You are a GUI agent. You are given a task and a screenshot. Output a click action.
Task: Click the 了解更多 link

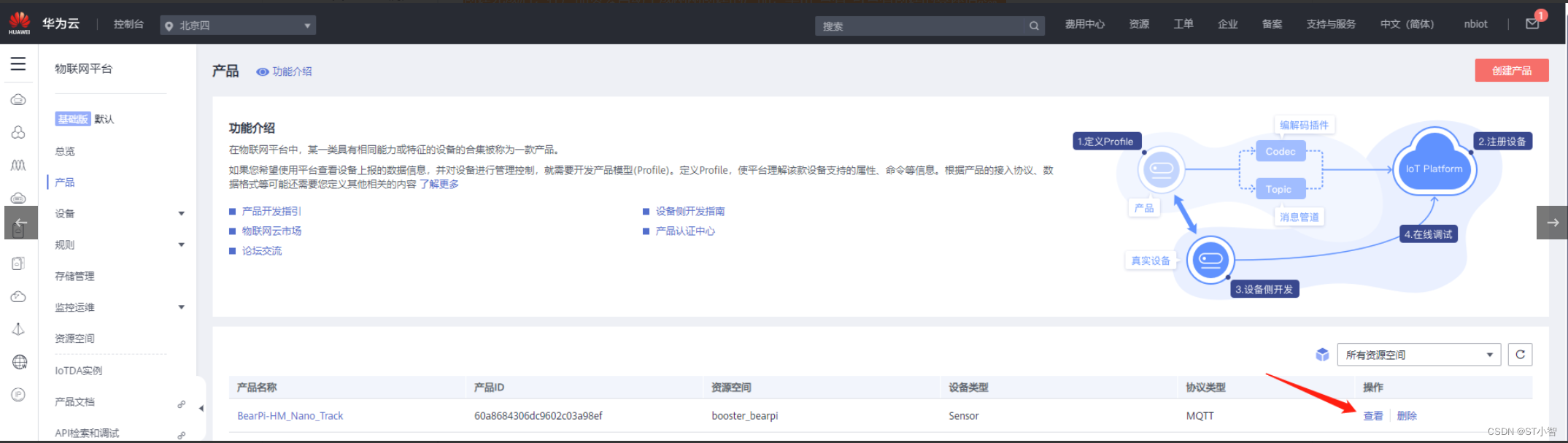[x=439, y=184]
